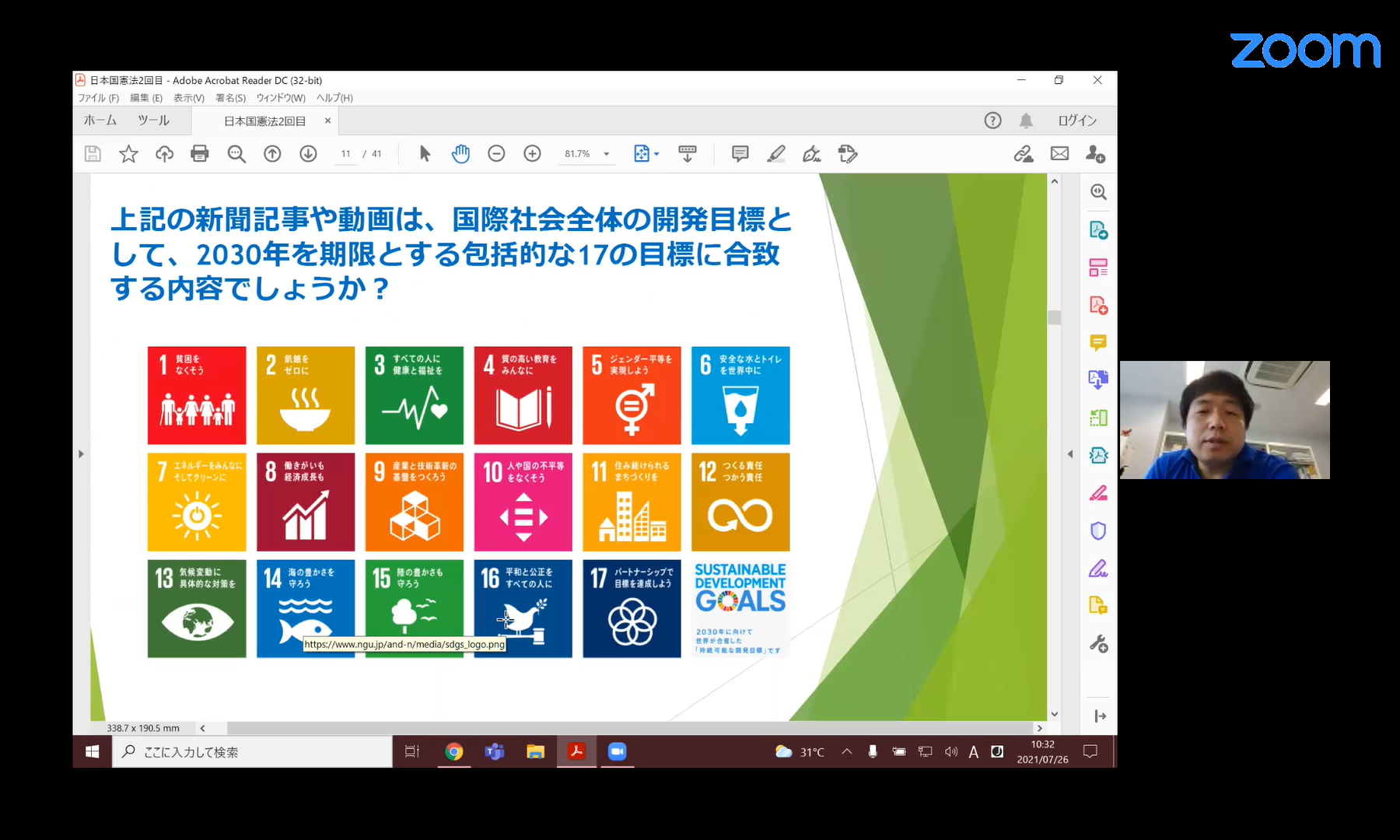This screenshot has height=840, width=1400.
Task: Send file by email envelope icon
Action: 1059,154
